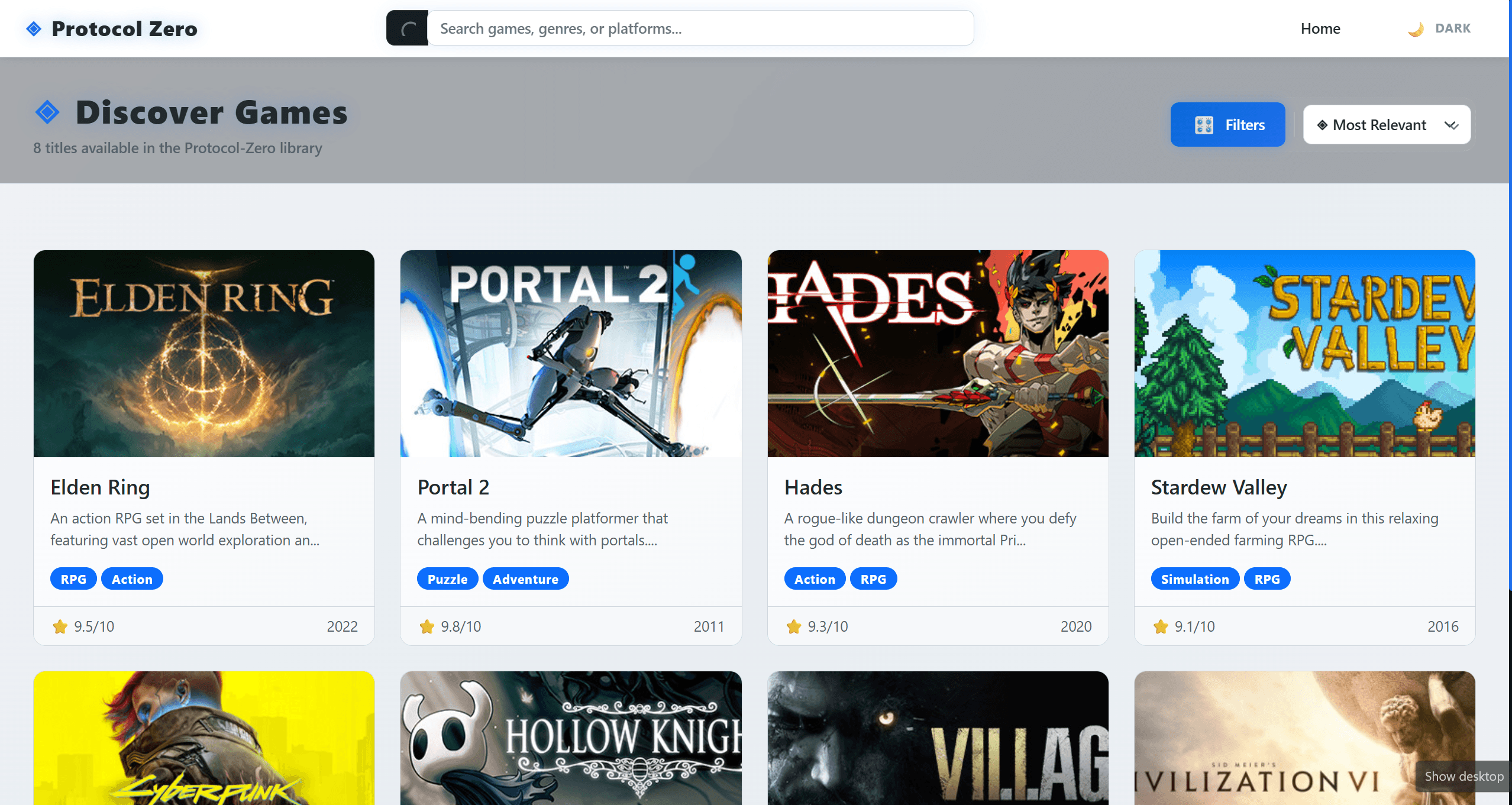Click '8 titles available' subtitle text
Image resolution: width=1512 pixels, height=805 pixels.
click(x=177, y=148)
